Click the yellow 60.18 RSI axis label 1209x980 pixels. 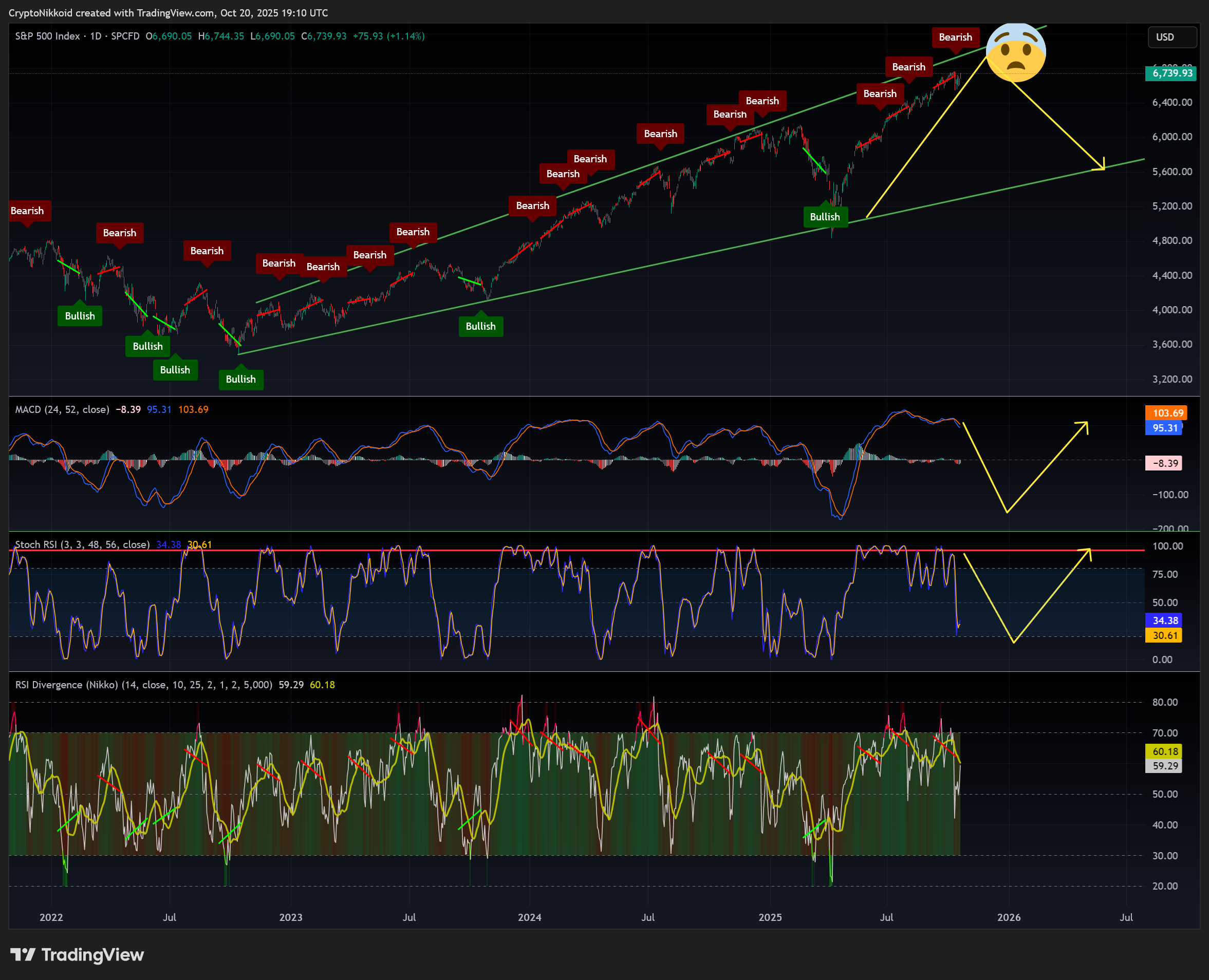point(1164,751)
